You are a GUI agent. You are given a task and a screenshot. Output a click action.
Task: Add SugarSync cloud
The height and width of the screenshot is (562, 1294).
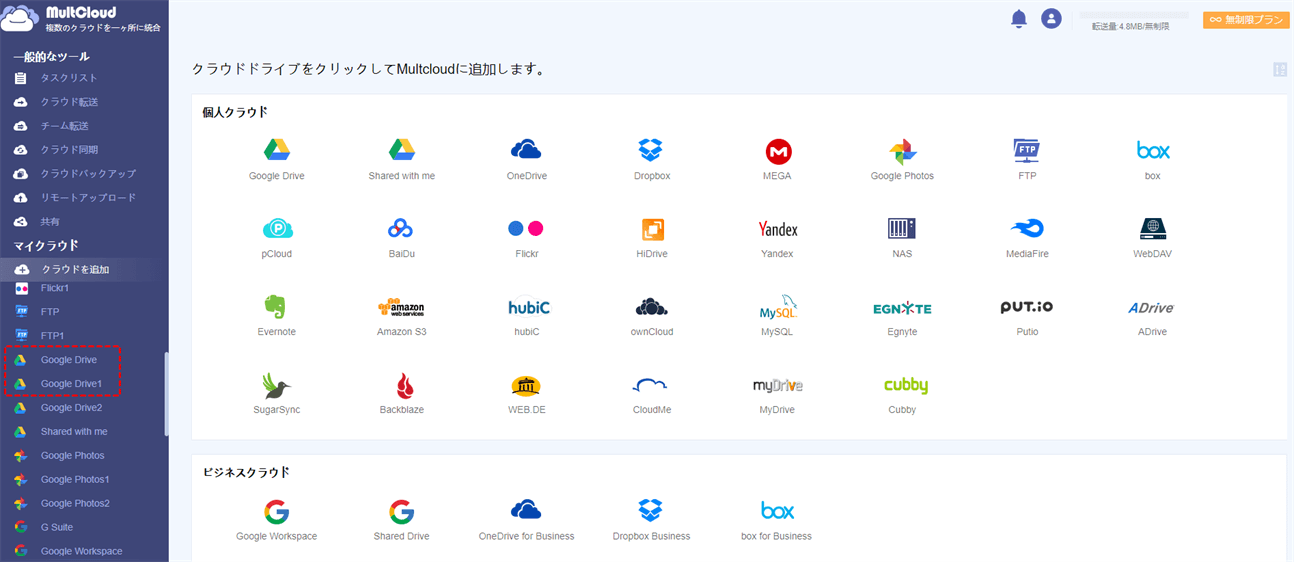tap(277, 394)
